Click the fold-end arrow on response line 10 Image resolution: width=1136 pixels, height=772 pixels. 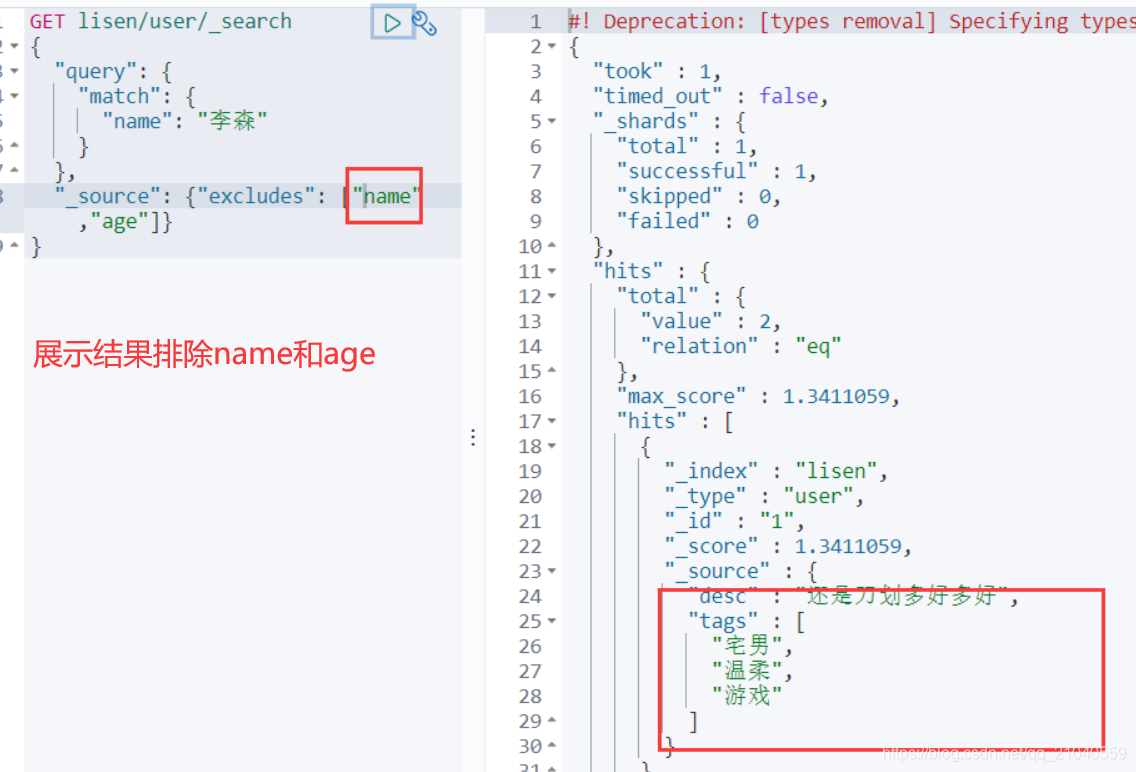coord(552,246)
